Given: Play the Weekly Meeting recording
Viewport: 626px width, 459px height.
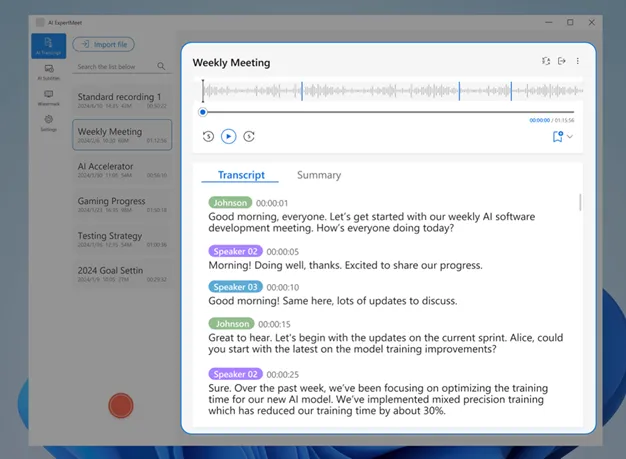Looking at the screenshot, I should (x=228, y=137).
